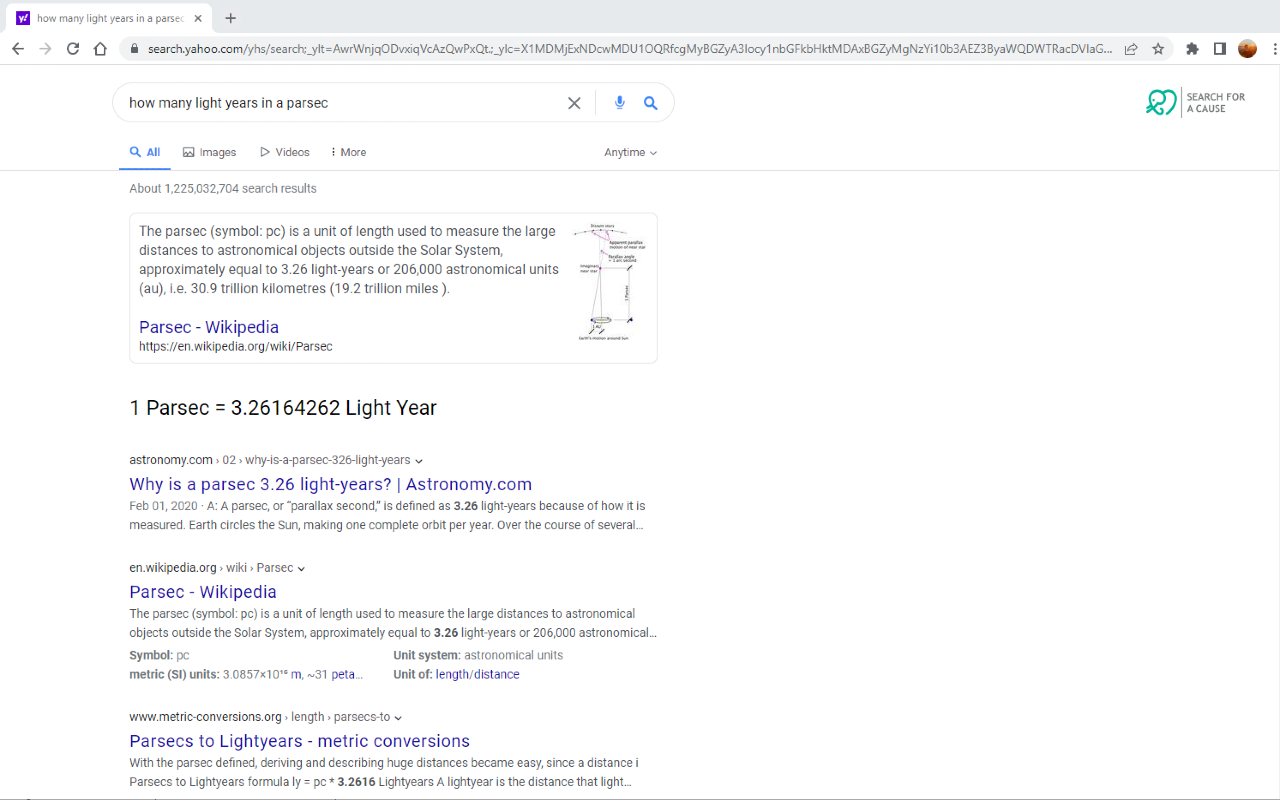Select the All results tab
Screen dimensions: 1280x800
click(x=145, y=152)
